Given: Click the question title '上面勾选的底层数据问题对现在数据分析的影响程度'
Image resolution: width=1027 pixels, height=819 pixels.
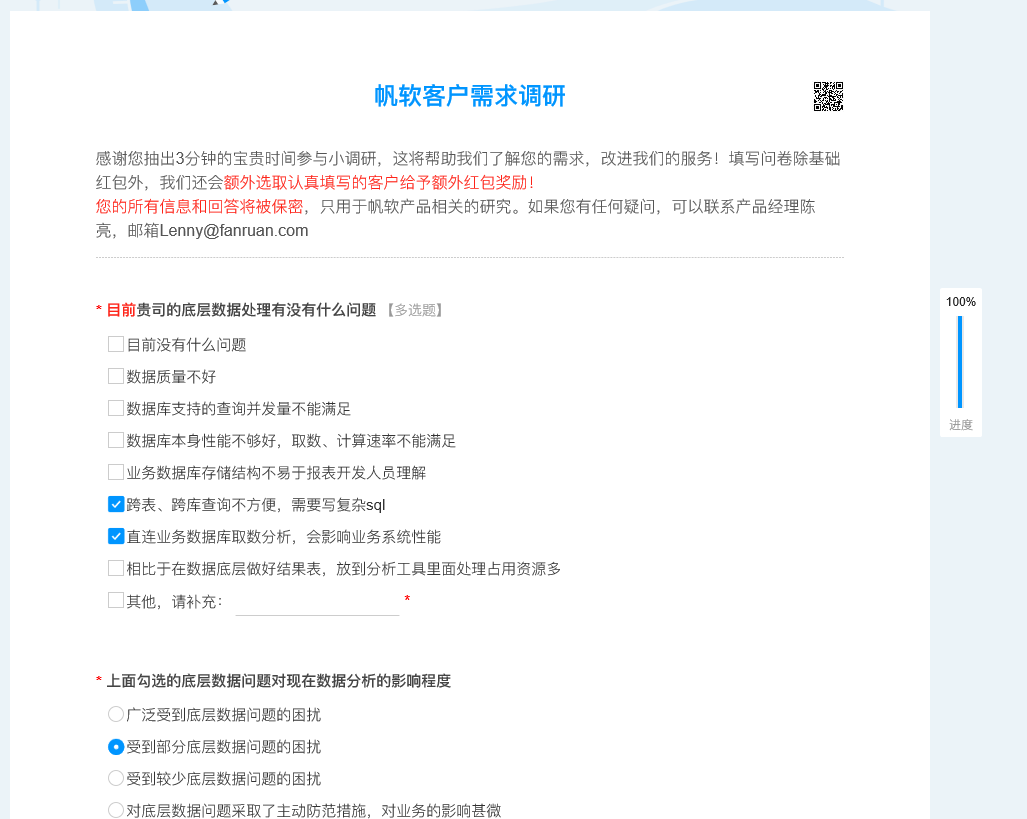Looking at the screenshot, I should pos(279,681).
